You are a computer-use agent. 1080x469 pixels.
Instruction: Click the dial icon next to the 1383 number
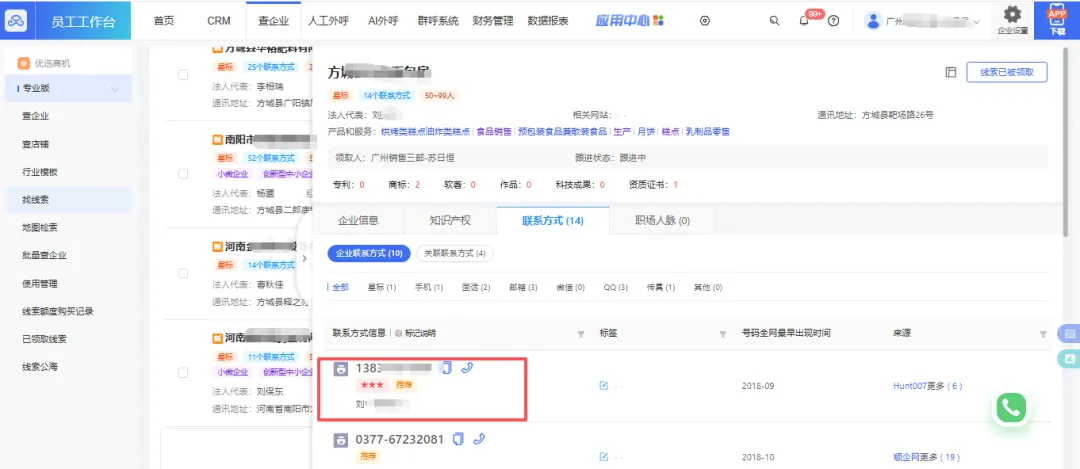467,368
